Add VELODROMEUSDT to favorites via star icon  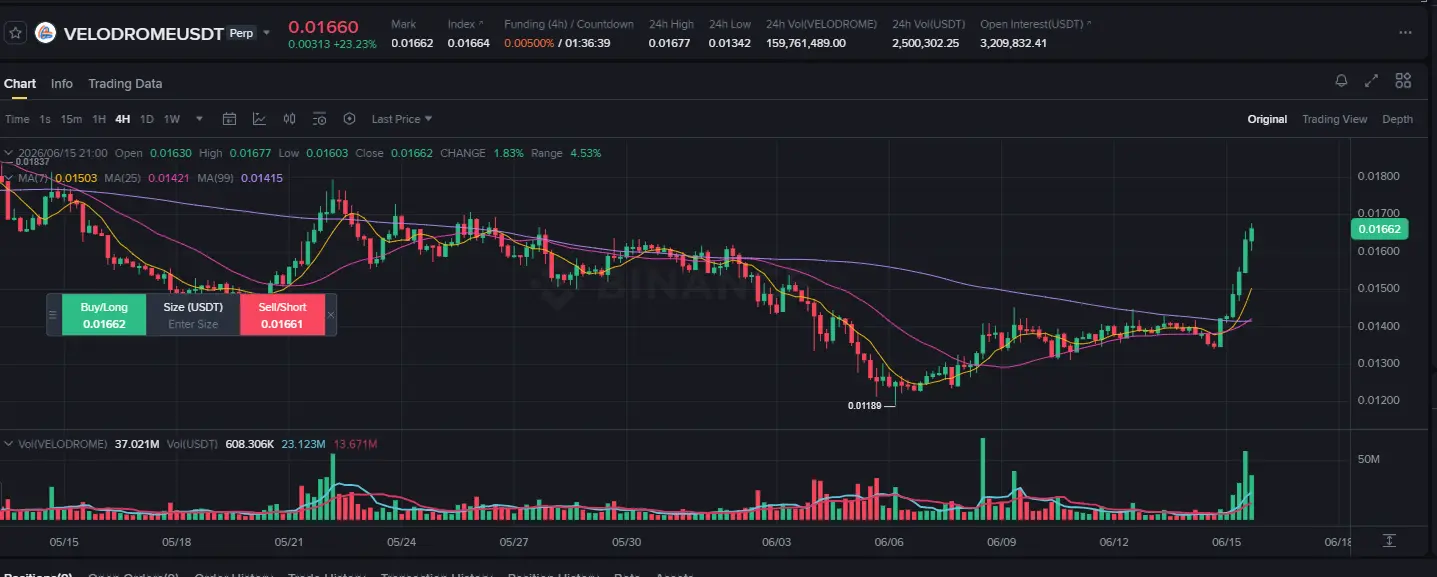tap(15, 33)
